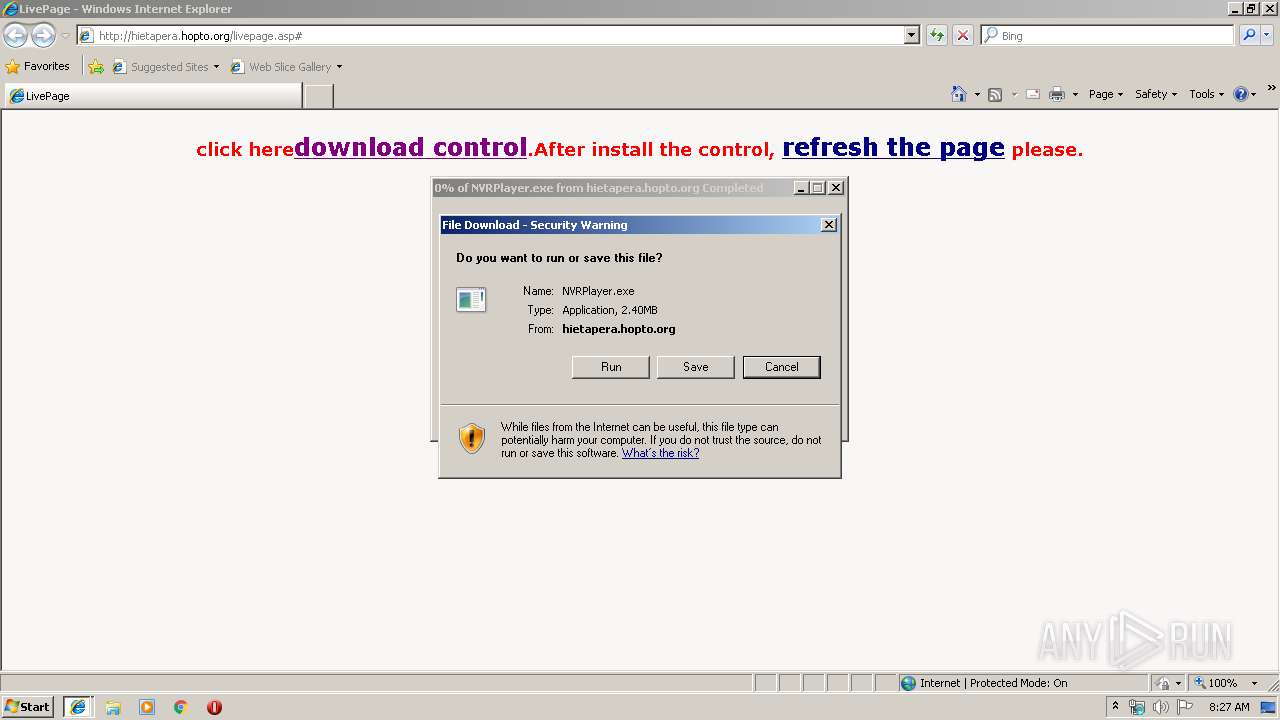Click Cancel in the File Download dialog
This screenshot has height=720, width=1280.
click(x=782, y=367)
